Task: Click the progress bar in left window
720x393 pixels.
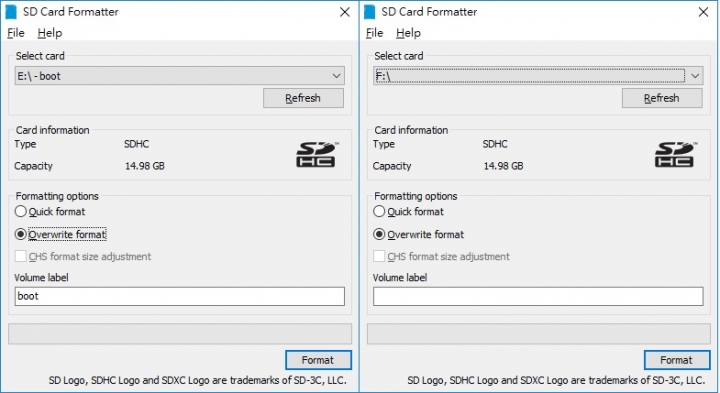Action: (180, 334)
